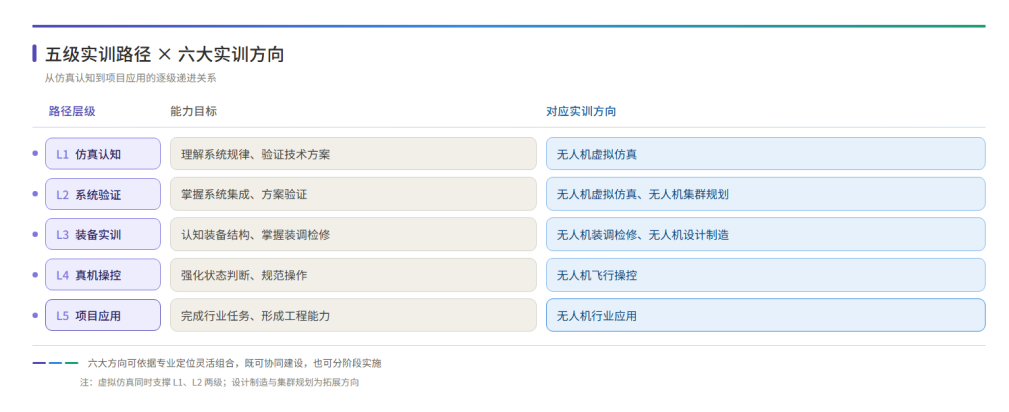Select the L3 装备实训 level card
This screenshot has height=412, width=1009.
(103, 234)
